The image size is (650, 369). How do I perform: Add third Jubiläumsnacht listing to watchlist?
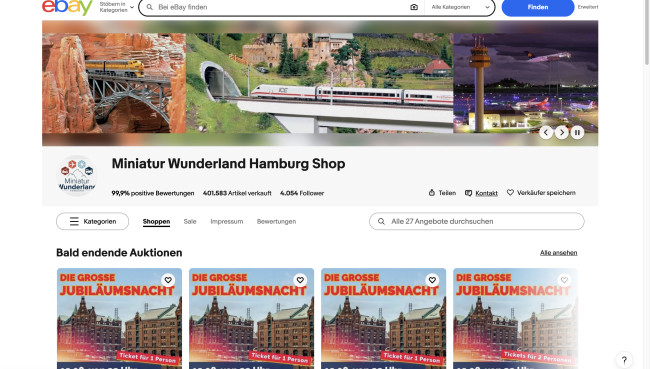[432, 280]
